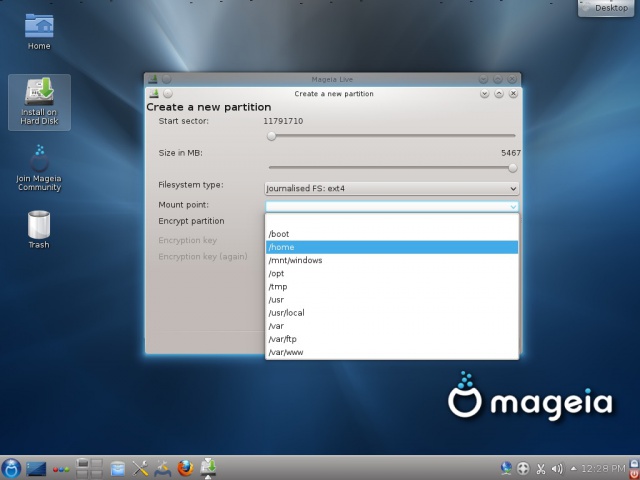Minimize the Create a new partition dialog
640x480 pixels.
click(x=484, y=93)
